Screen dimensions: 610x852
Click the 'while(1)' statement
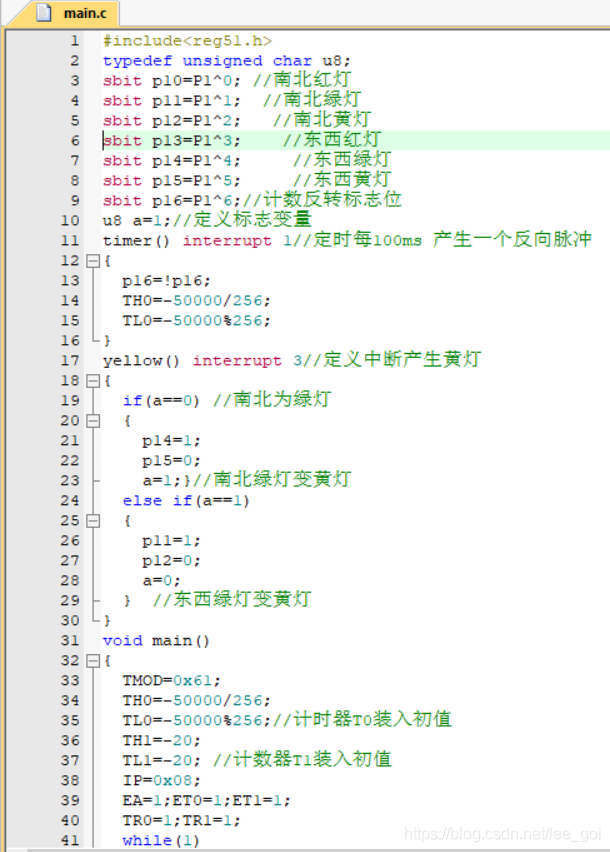161,841
